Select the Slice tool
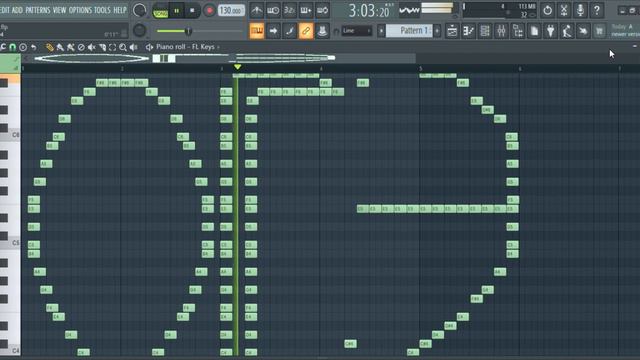This screenshot has width=640, height=360. tap(102, 47)
